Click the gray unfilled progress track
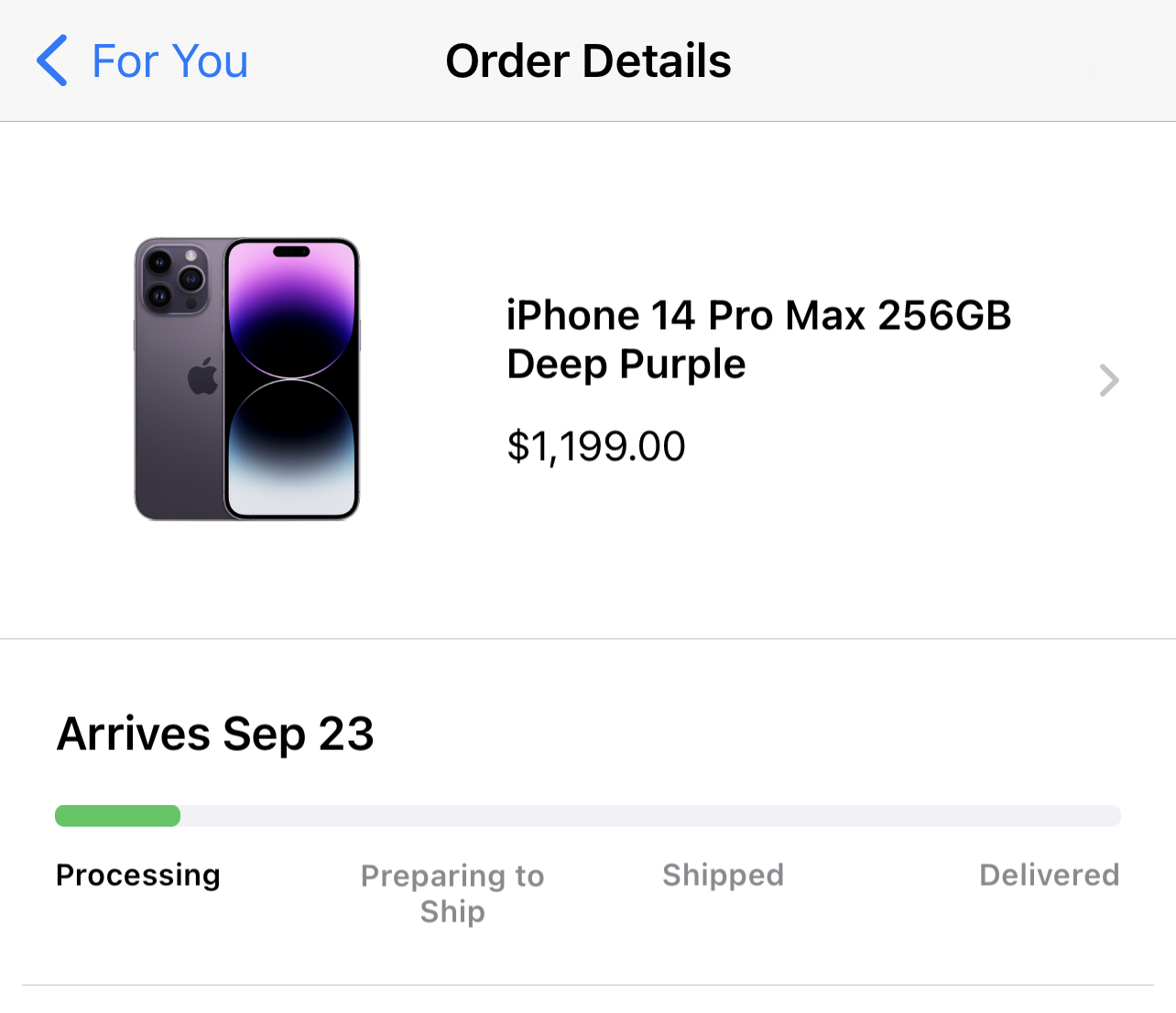 coord(650,816)
